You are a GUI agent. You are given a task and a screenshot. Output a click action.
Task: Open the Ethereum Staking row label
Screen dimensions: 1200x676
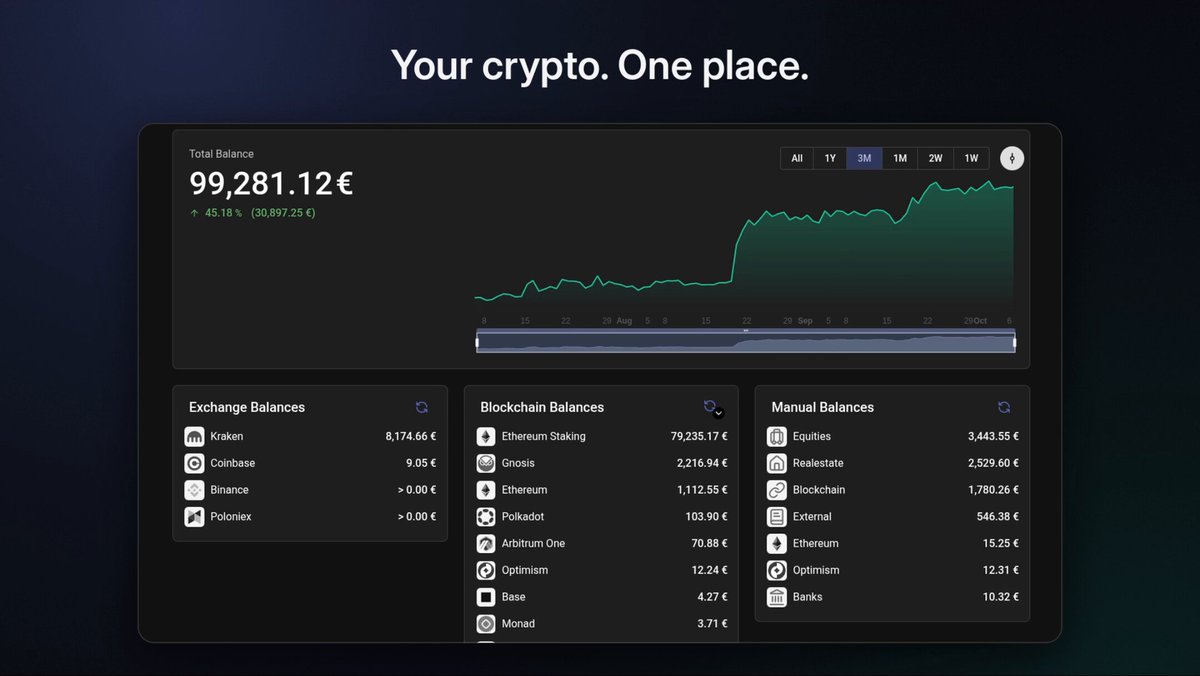[544, 437]
